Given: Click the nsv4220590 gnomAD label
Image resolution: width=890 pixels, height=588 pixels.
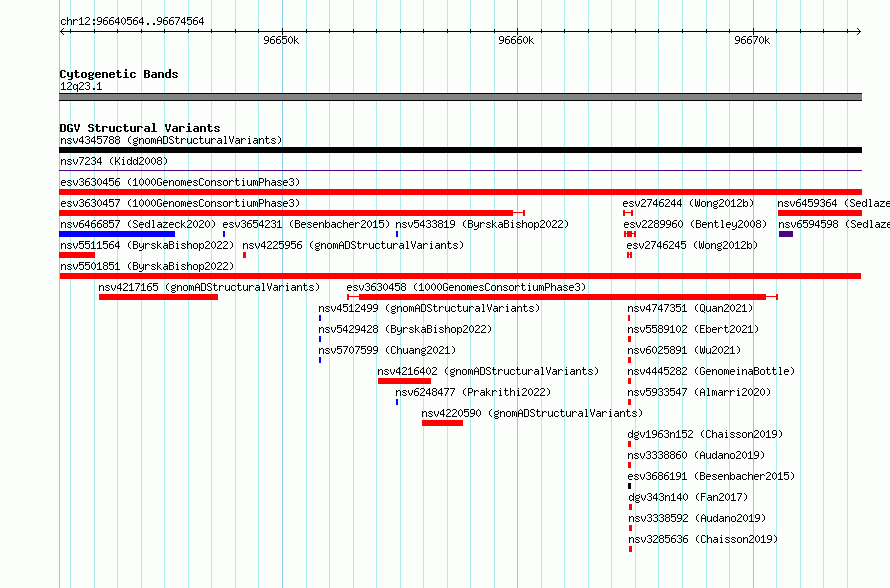Looking at the screenshot, I should coord(532,413).
